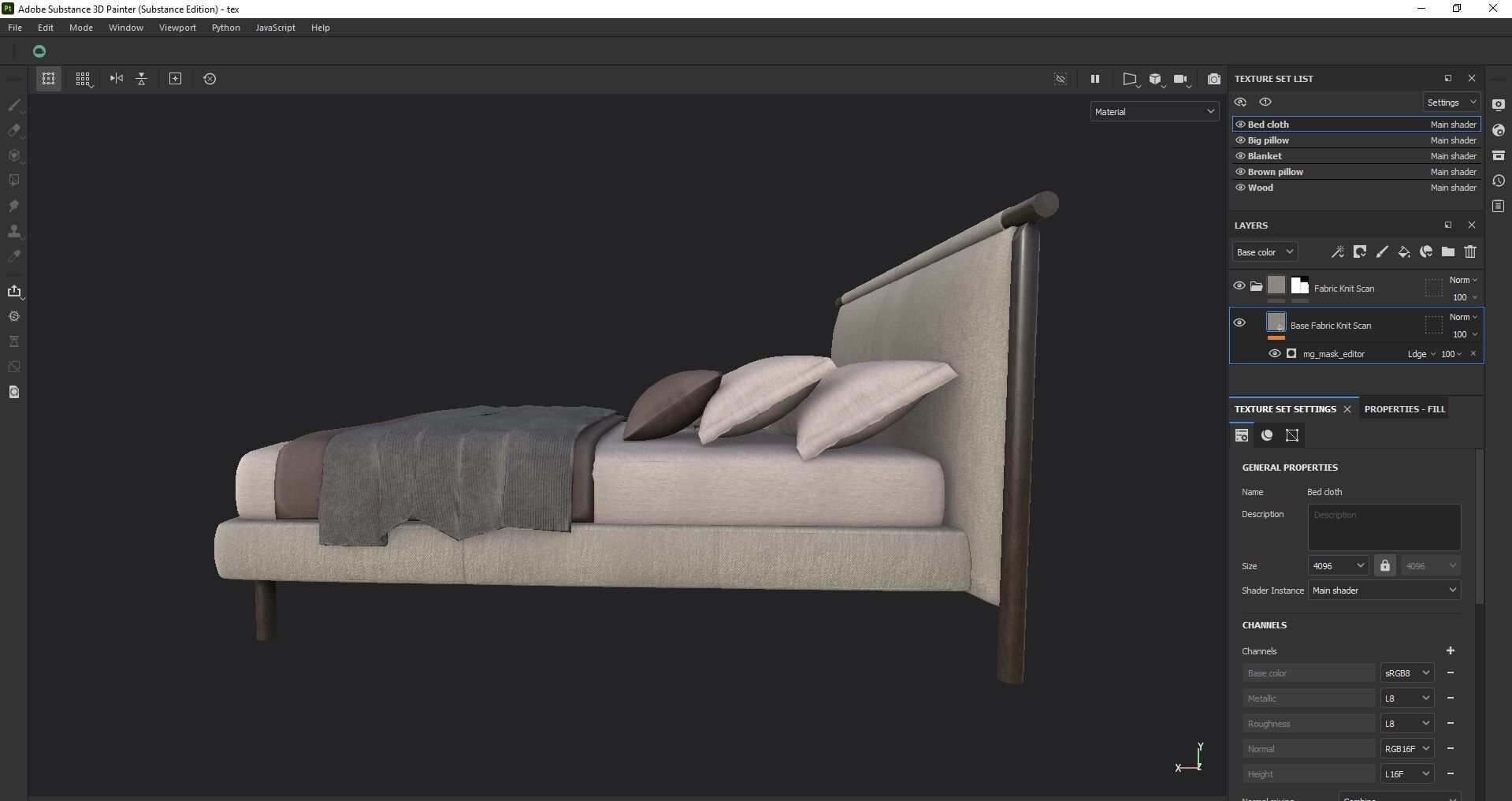Open the L16F format dropdown for Height
1512x801 pixels.
point(1406,774)
